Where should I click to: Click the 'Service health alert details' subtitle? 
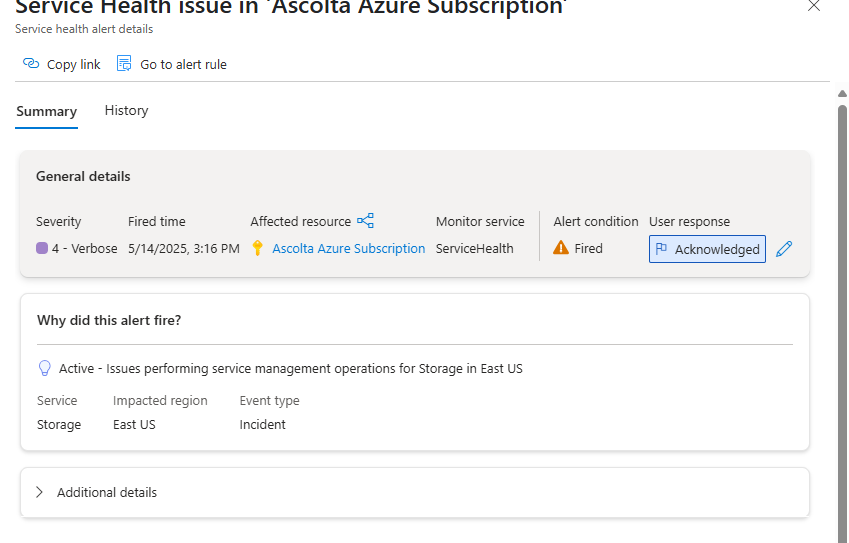click(x=84, y=29)
